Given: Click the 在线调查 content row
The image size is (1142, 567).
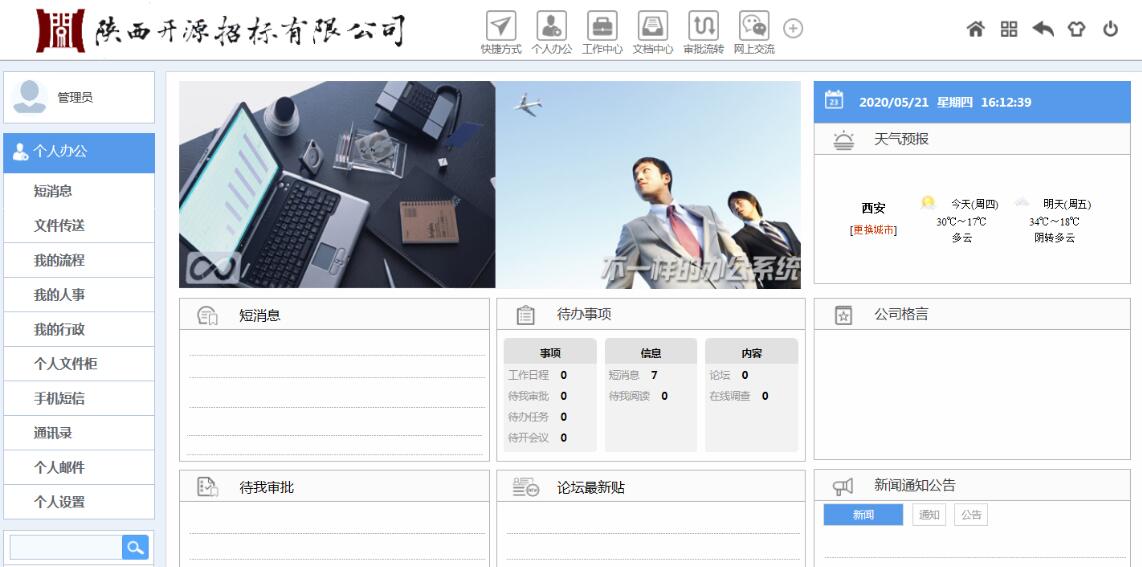Looking at the screenshot, I should point(739,396).
